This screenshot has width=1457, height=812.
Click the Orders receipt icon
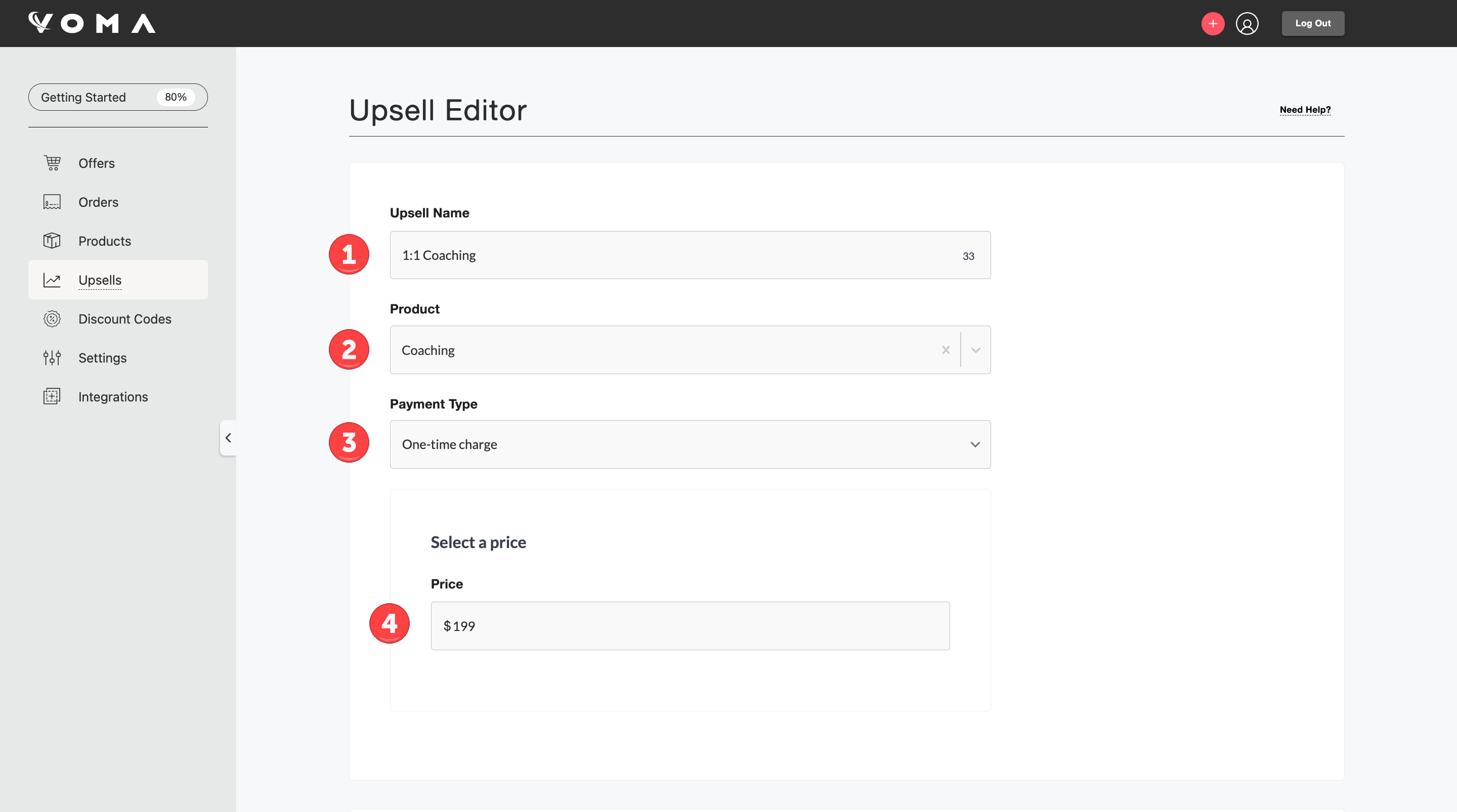(52, 202)
